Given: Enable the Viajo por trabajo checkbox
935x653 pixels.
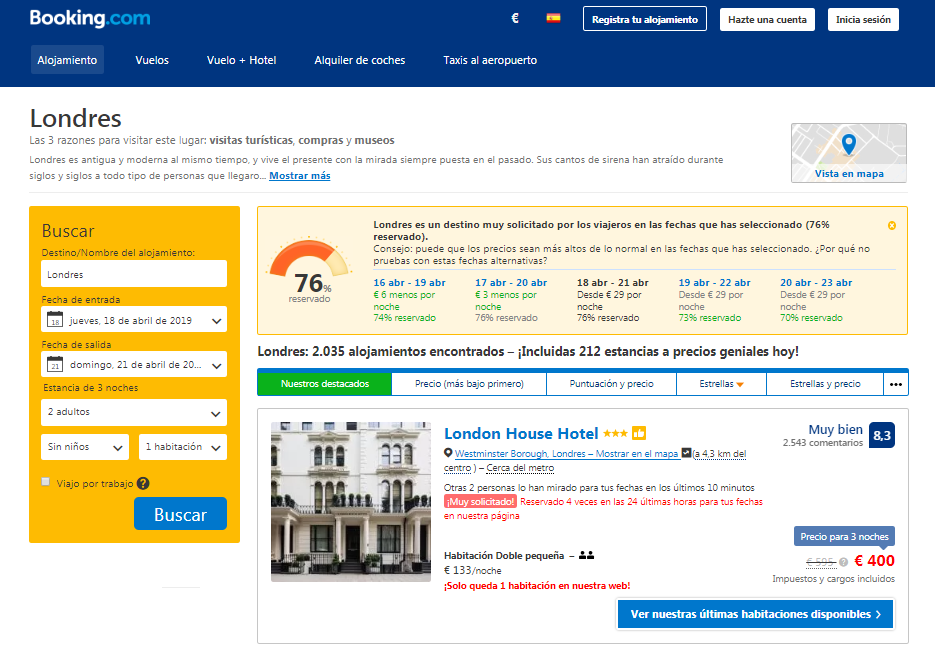Looking at the screenshot, I should tap(46, 482).
